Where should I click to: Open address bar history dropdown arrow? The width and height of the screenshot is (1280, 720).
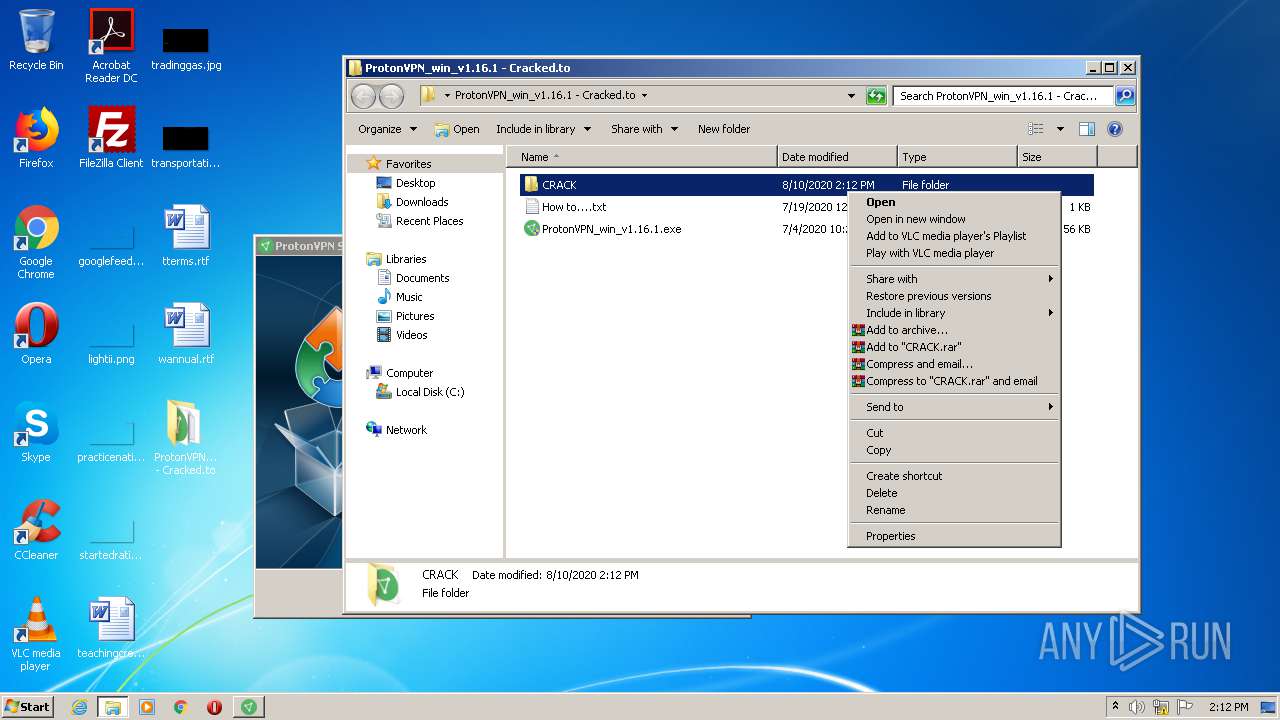coord(851,96)
